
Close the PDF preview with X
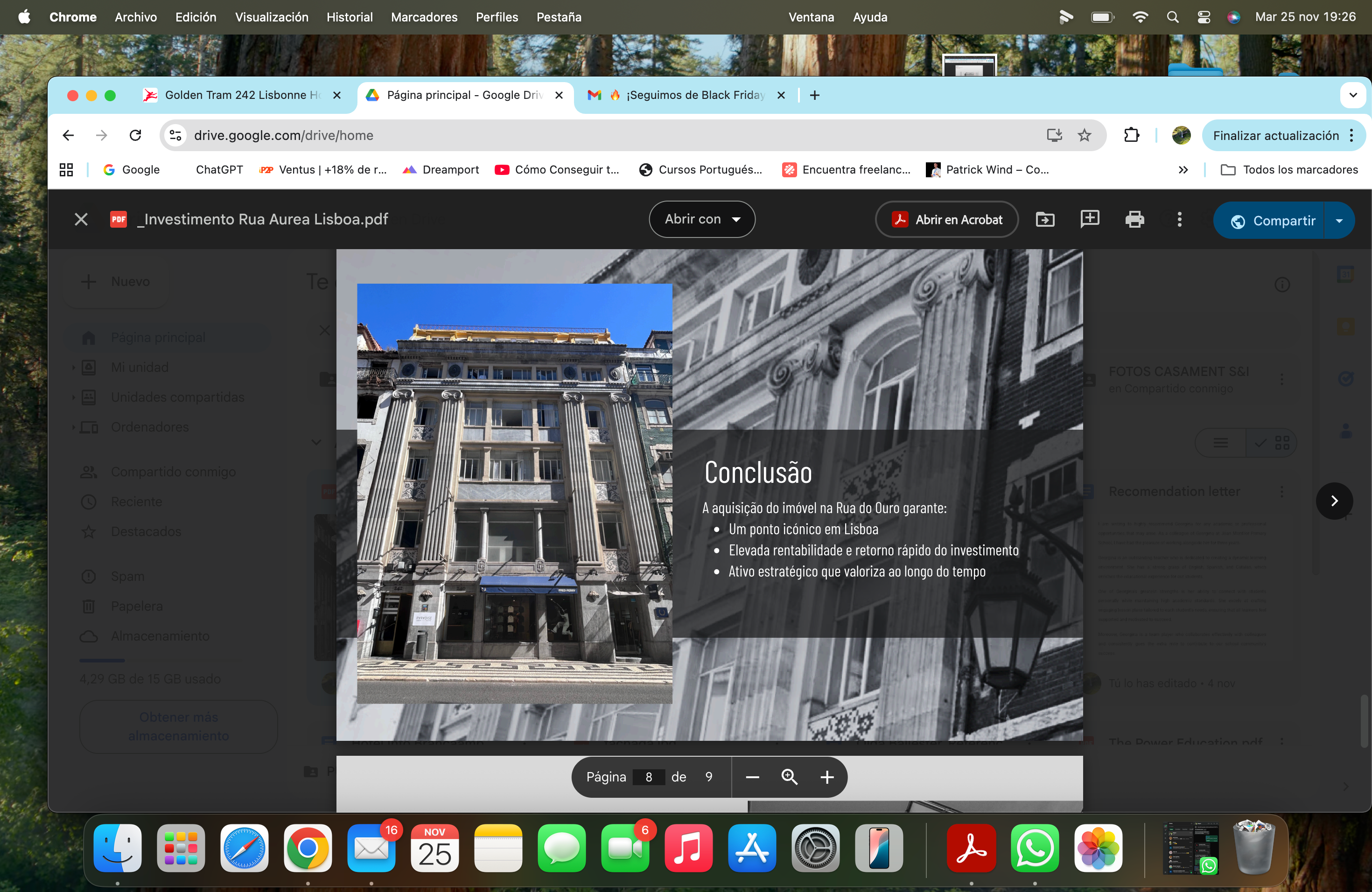tap(81, 220)
